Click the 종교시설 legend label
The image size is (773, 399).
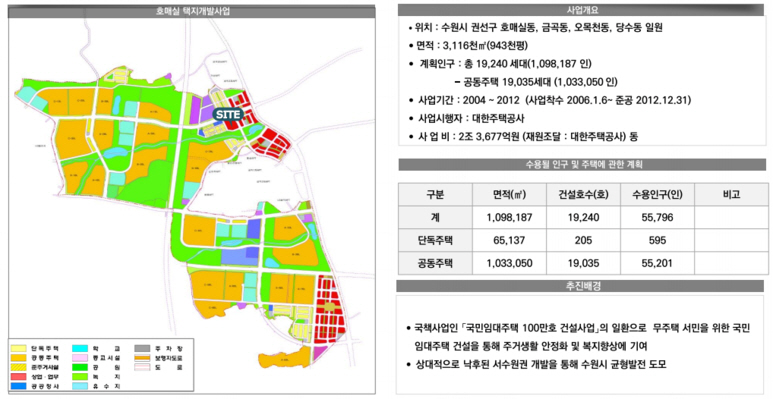pos(106,358)
